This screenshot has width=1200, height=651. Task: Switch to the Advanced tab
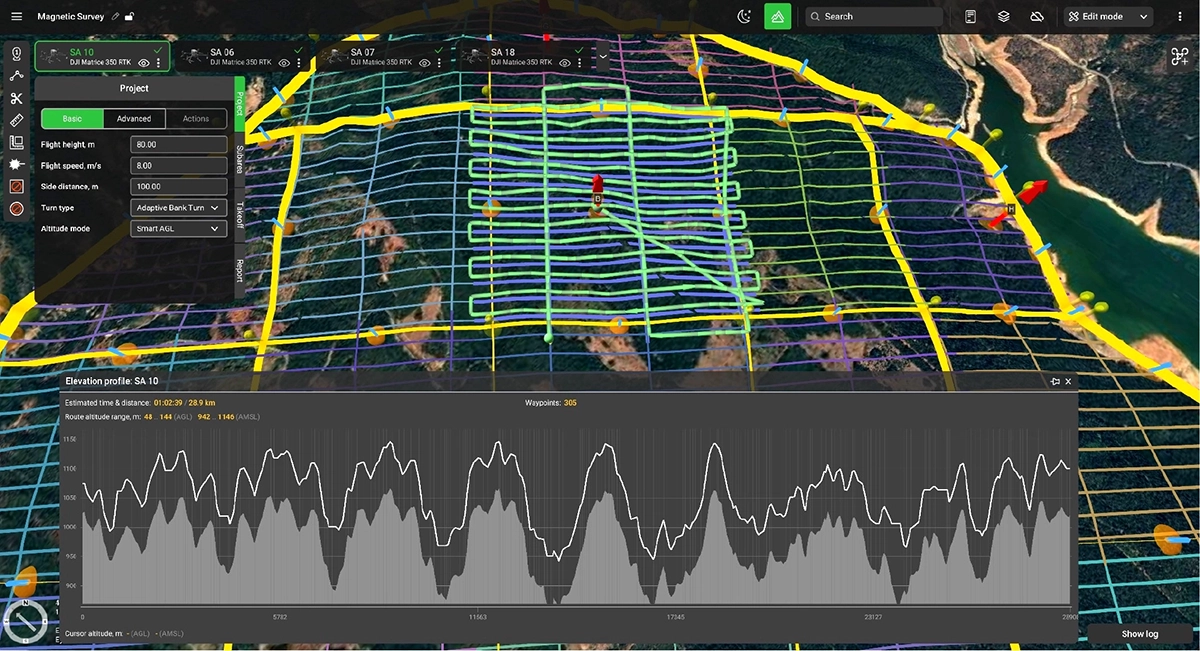click(x=135, y=118)
